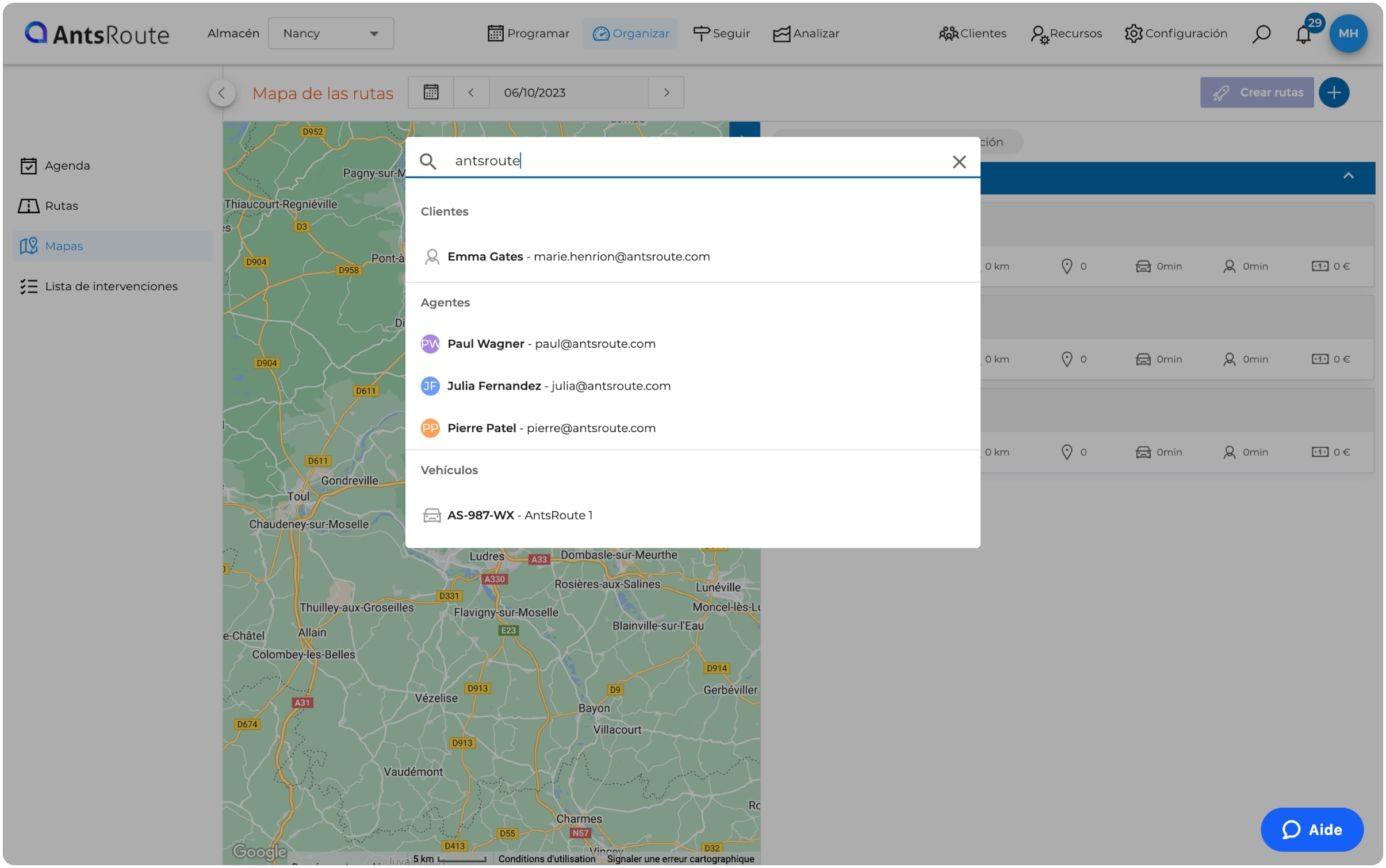The height and width of the screenshot is (868, 1386).
Task: Go to the next day
Action: point(666,92)
